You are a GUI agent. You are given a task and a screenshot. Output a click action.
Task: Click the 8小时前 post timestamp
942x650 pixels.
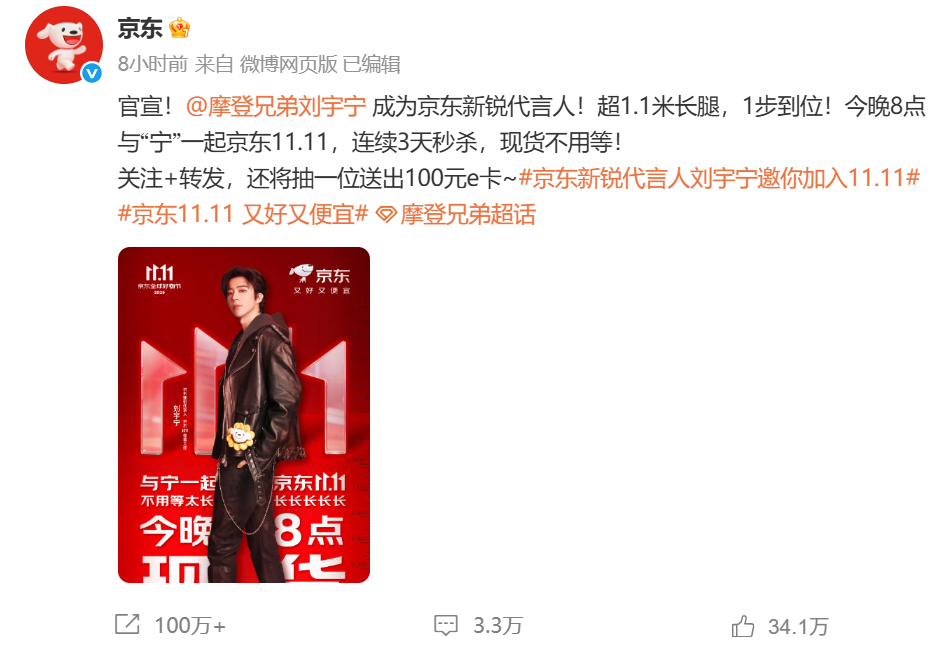click(153, 64)
